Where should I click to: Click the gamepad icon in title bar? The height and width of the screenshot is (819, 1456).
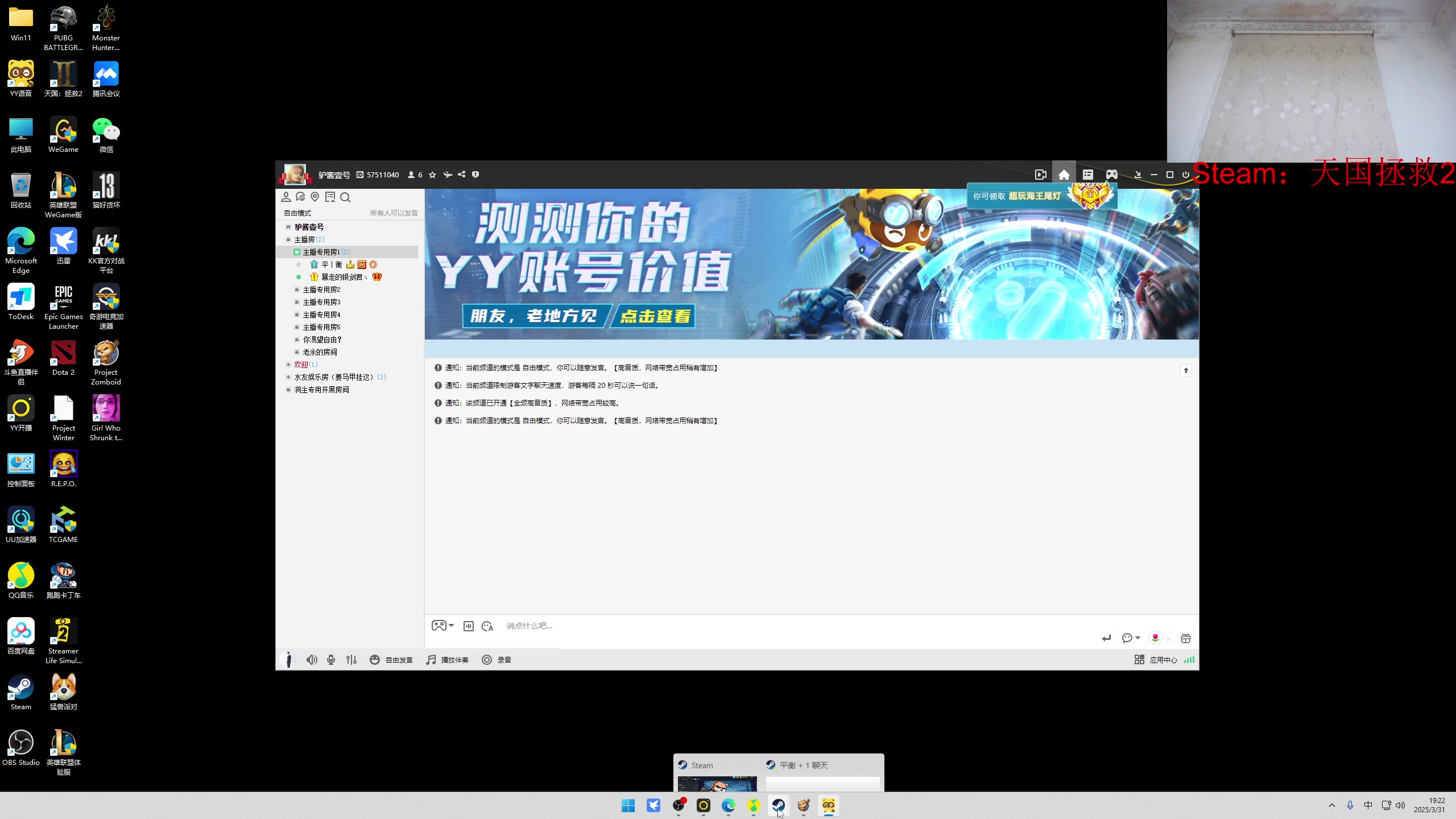pyautogui.click(x=1112, y=175)
